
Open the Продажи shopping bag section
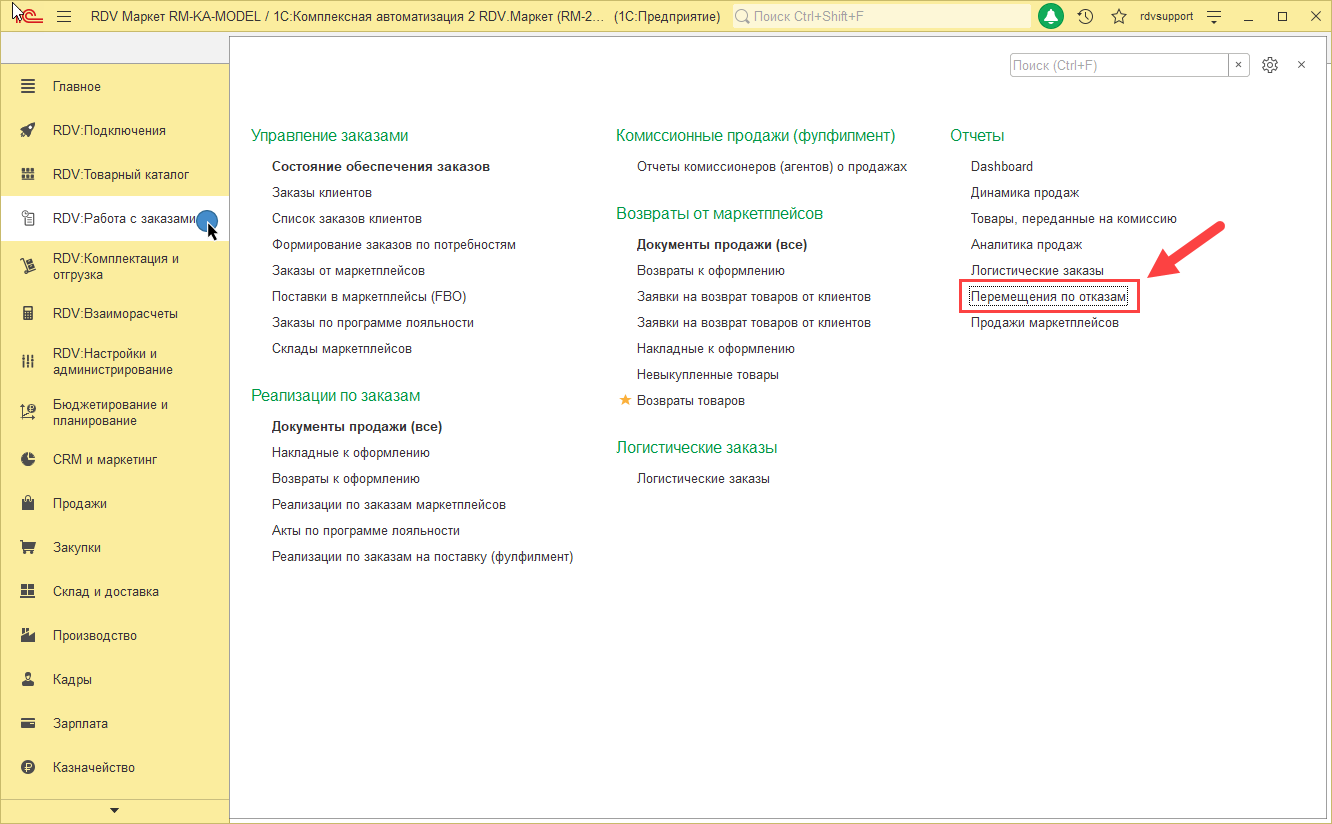114,504
